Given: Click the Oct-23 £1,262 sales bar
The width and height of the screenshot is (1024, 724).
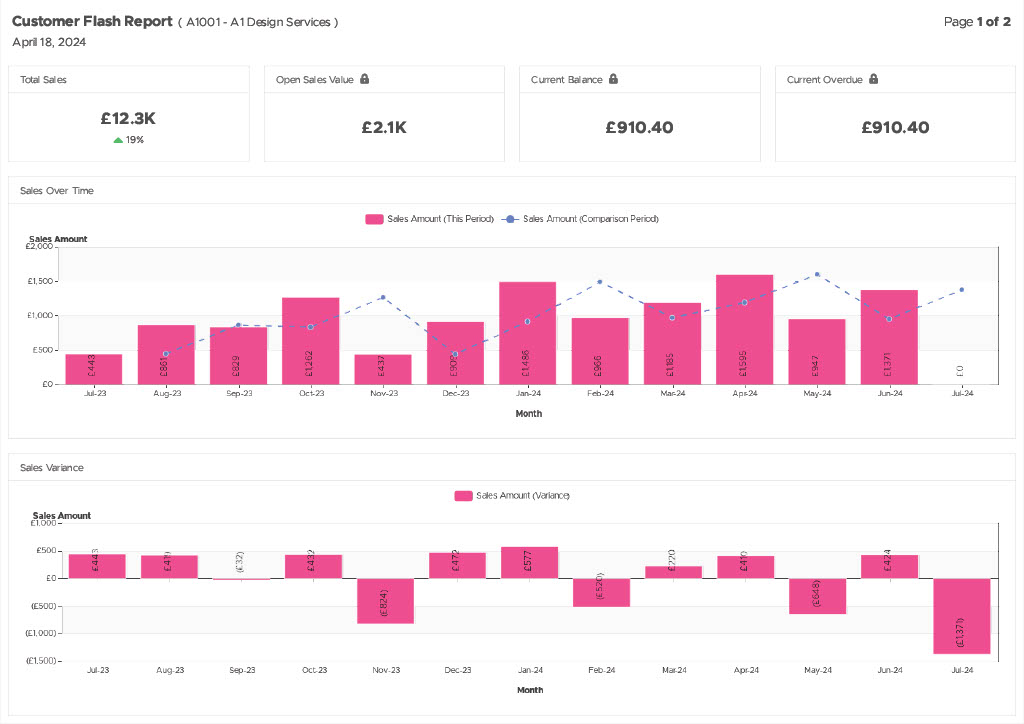Looking at the screenshot, I should coord(311,341).
